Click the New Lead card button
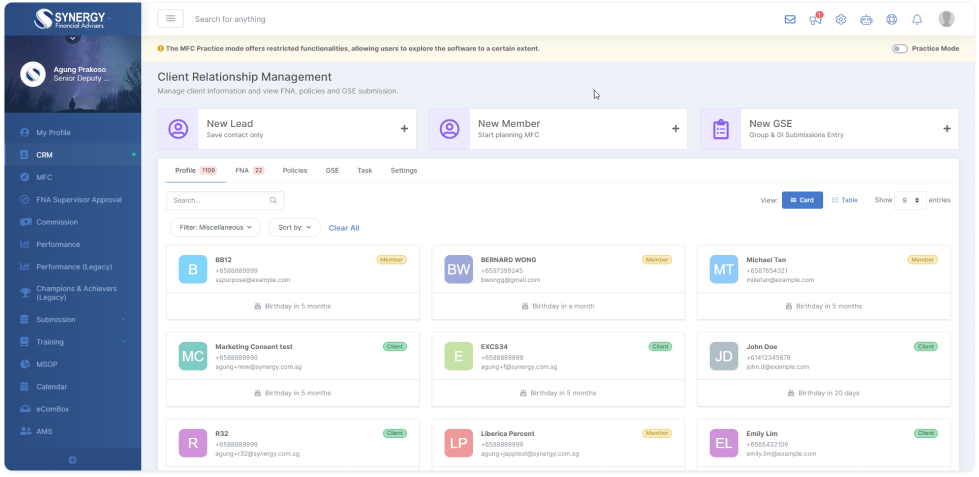This screenshot has height=477, width=979. coord(286,129)
